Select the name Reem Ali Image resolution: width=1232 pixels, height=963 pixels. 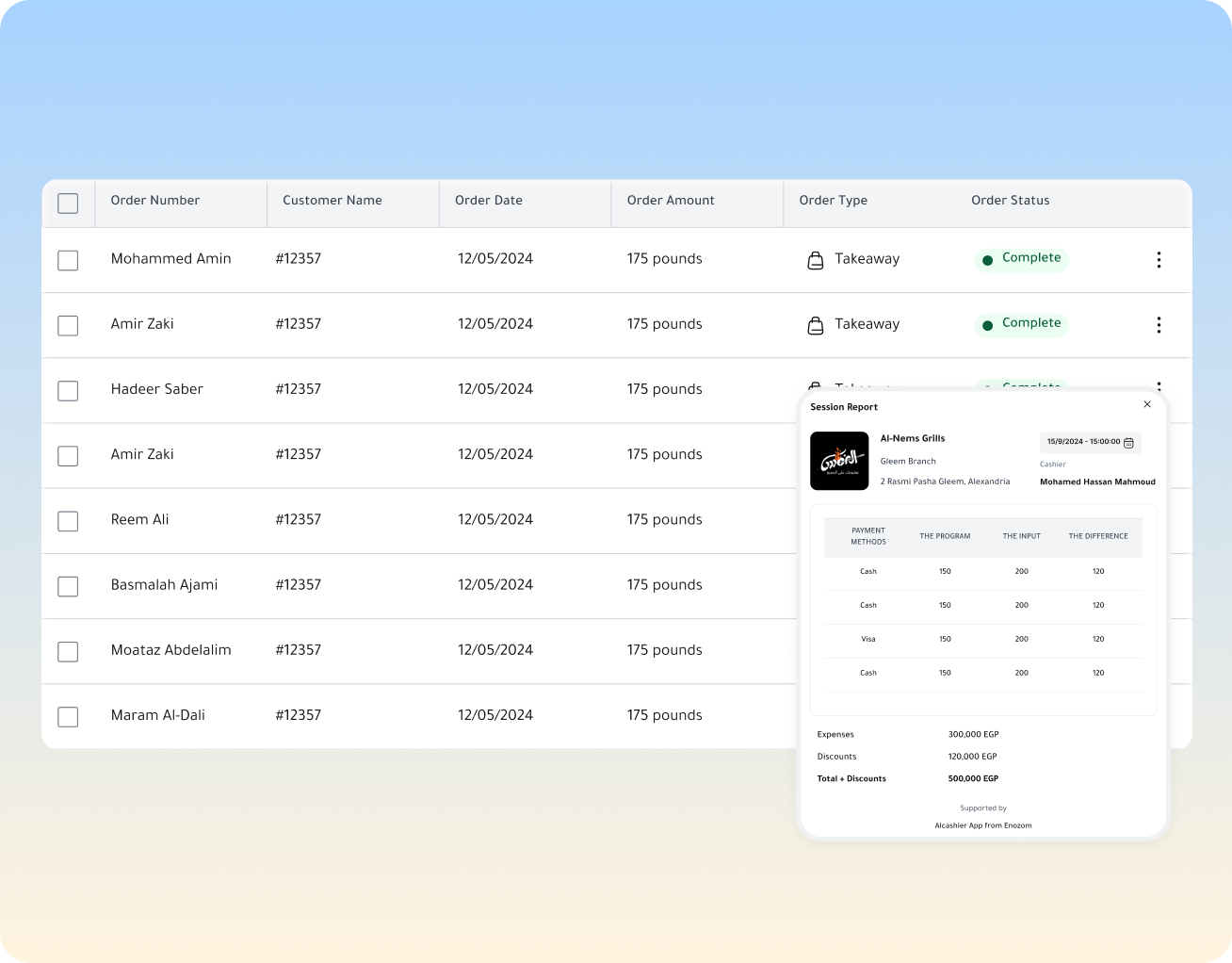coord(140,519)
